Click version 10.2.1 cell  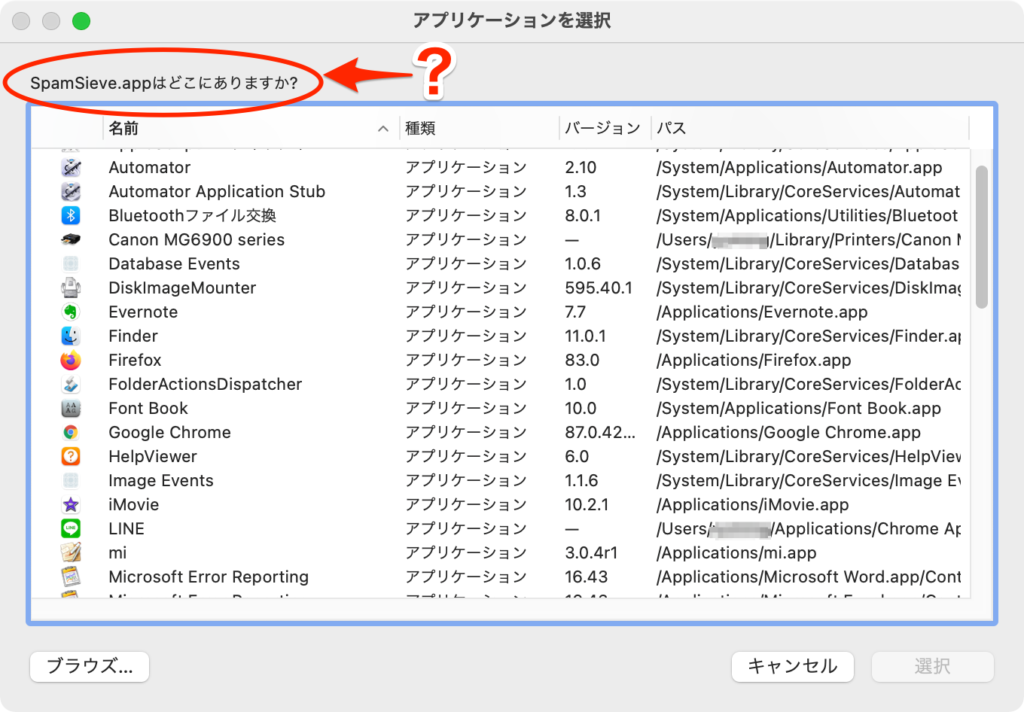pos(586,505)
